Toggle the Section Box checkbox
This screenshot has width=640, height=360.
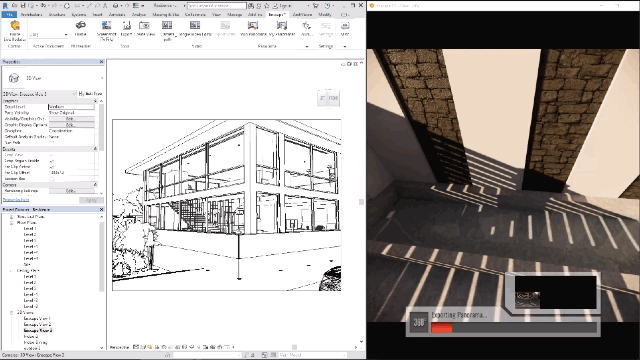[51, 179]
